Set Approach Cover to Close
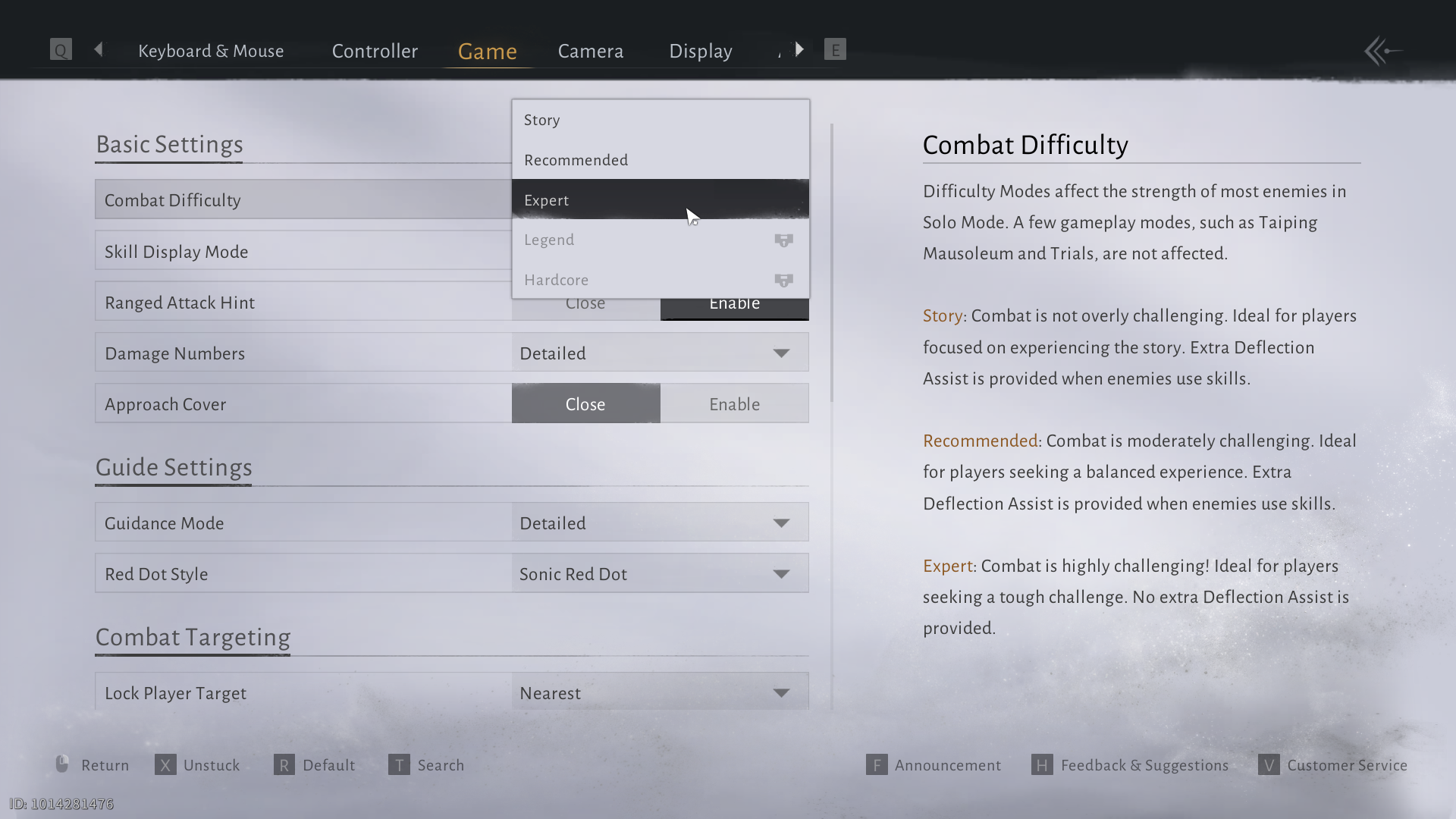 [x=585, y=404]
